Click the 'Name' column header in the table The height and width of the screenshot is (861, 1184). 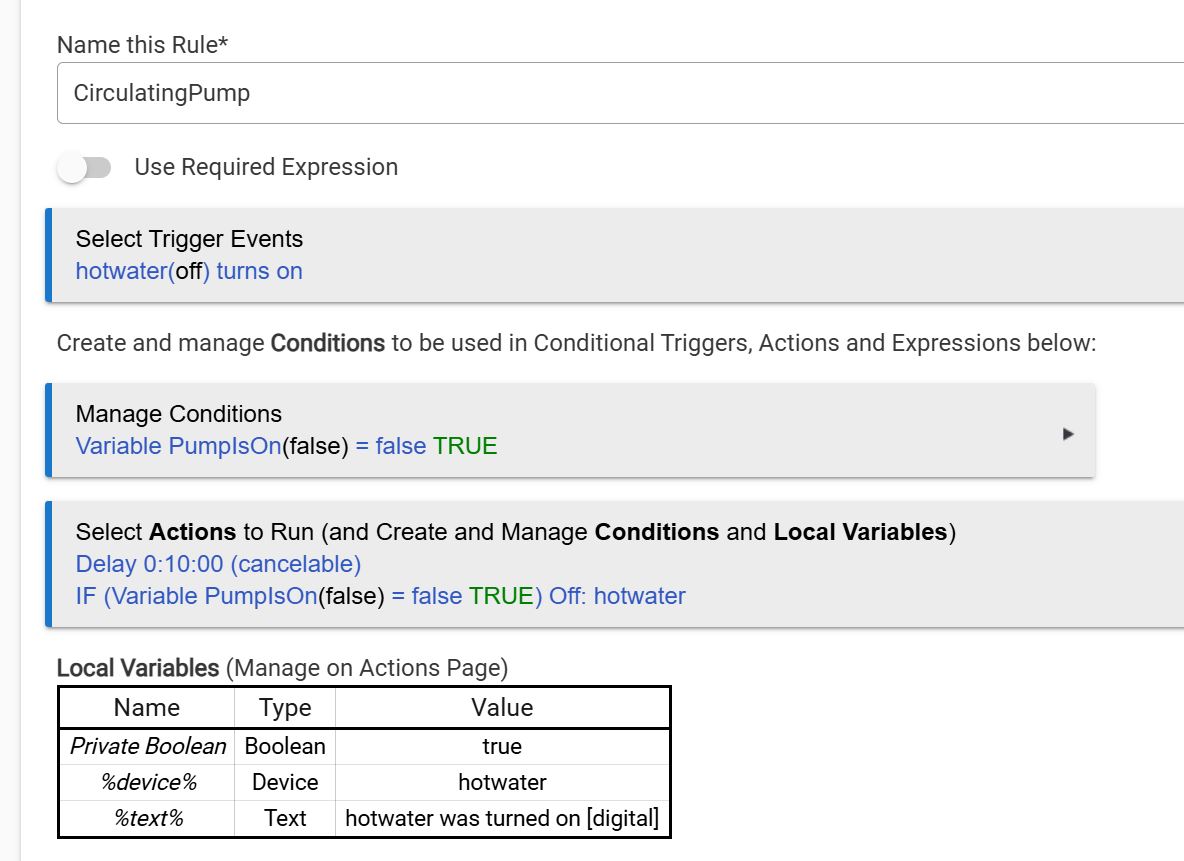click(147, 708)
